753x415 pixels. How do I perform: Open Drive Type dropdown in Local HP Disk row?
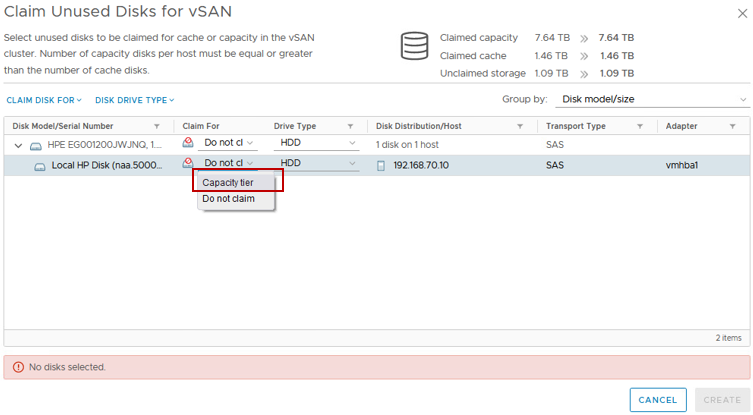coord(316,163)
